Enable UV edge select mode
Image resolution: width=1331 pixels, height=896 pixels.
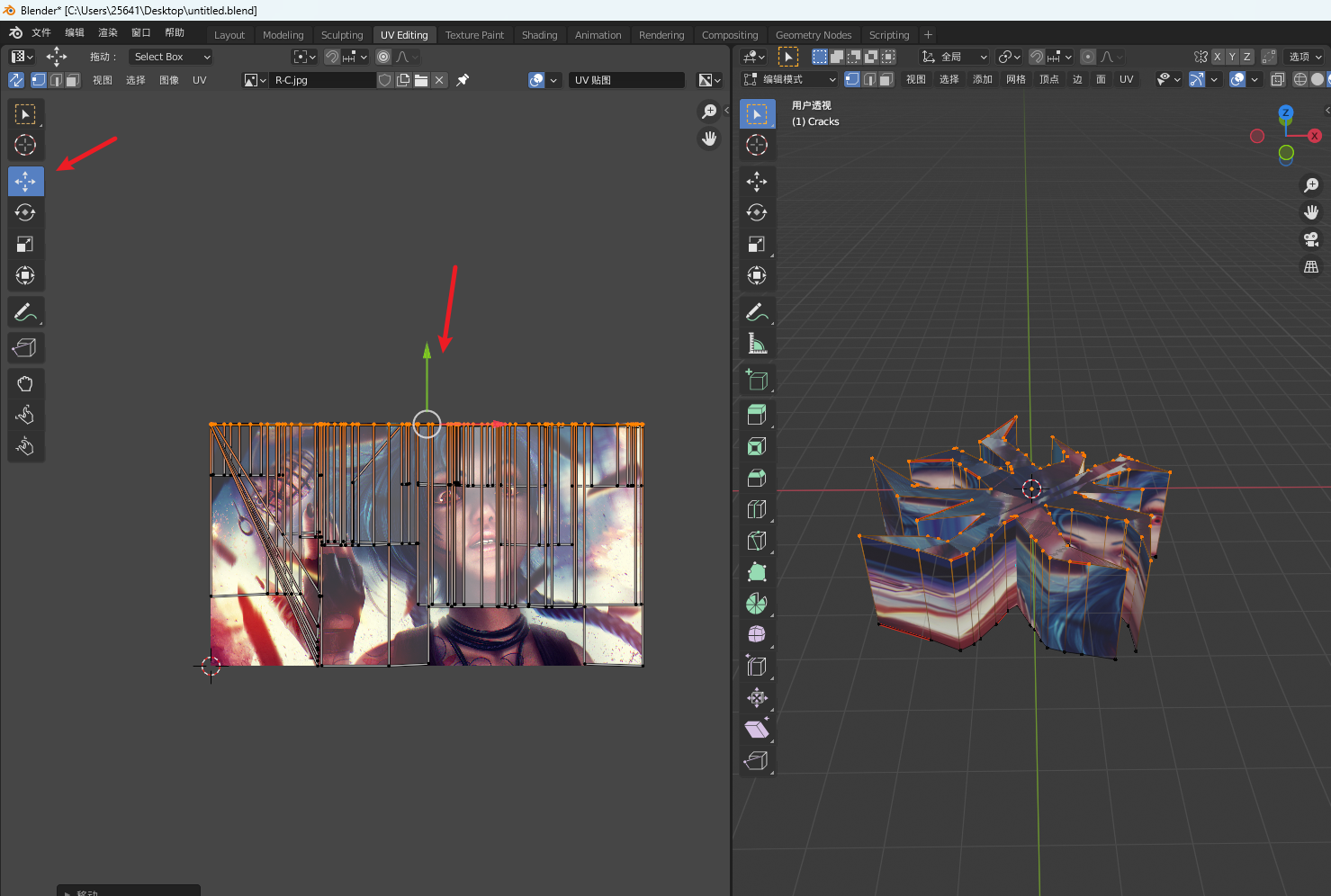tap(56, 80)
